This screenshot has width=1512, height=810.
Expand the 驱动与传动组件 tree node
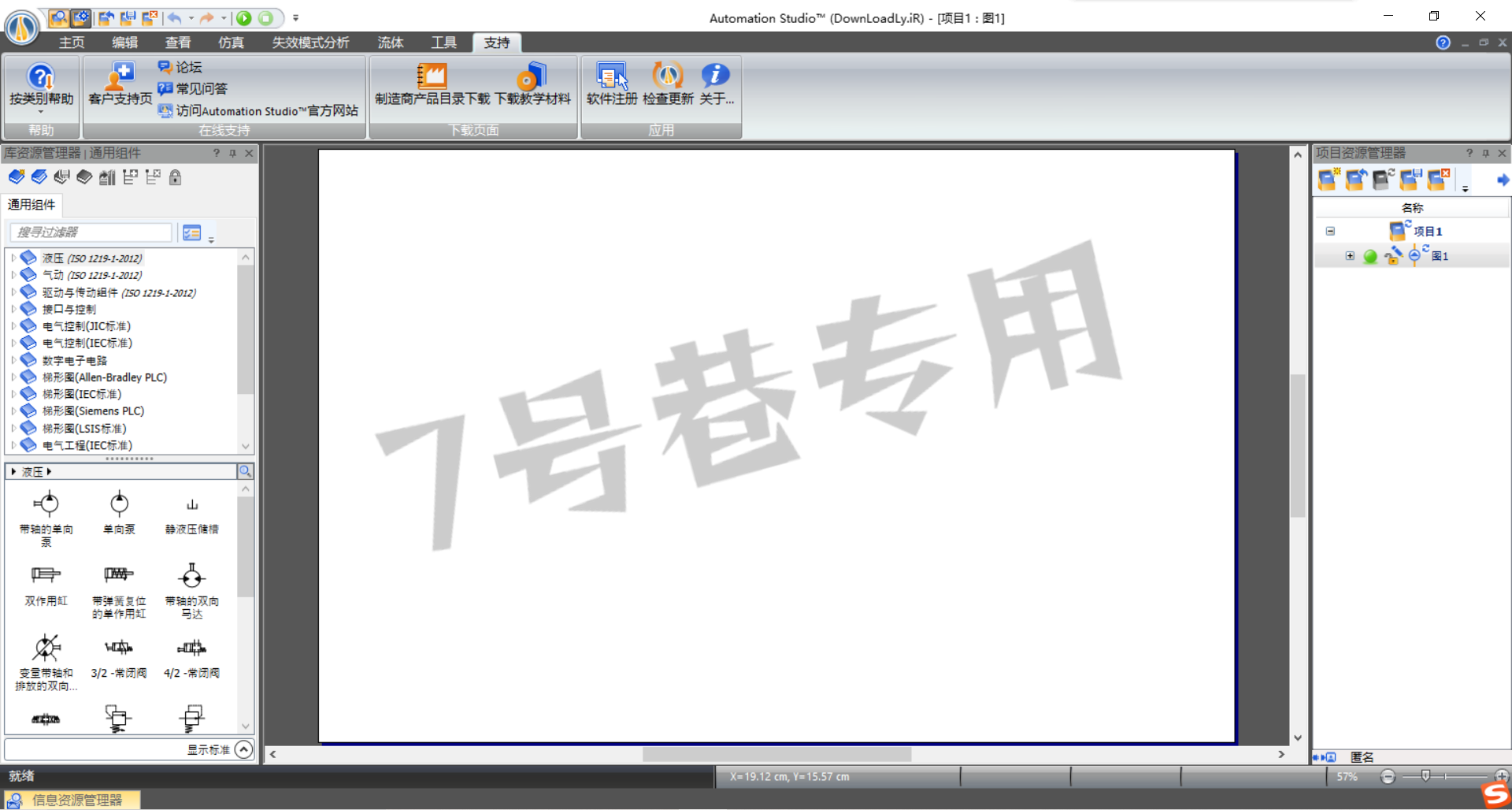[13, 292]
